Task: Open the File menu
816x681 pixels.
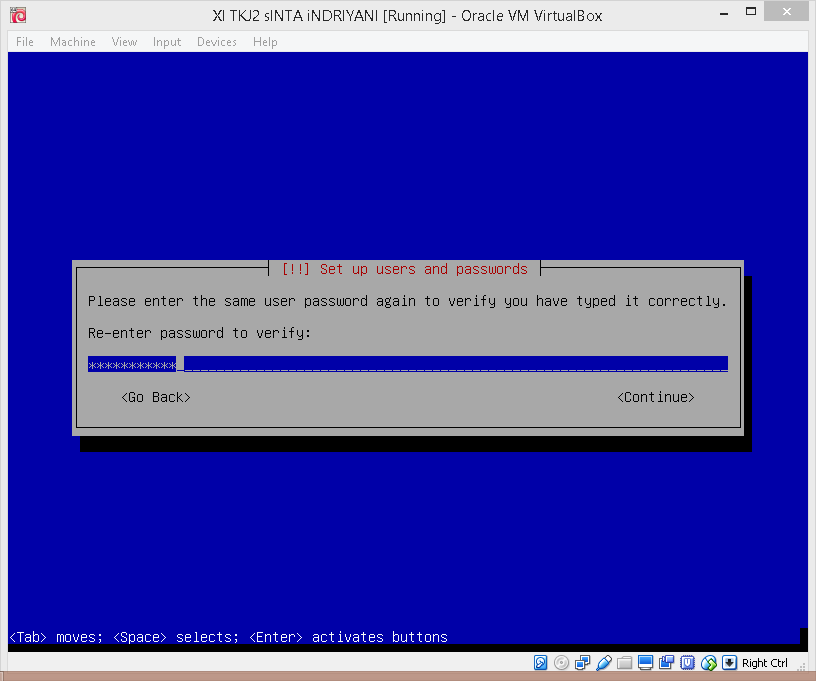Action: tap(24, 42)
